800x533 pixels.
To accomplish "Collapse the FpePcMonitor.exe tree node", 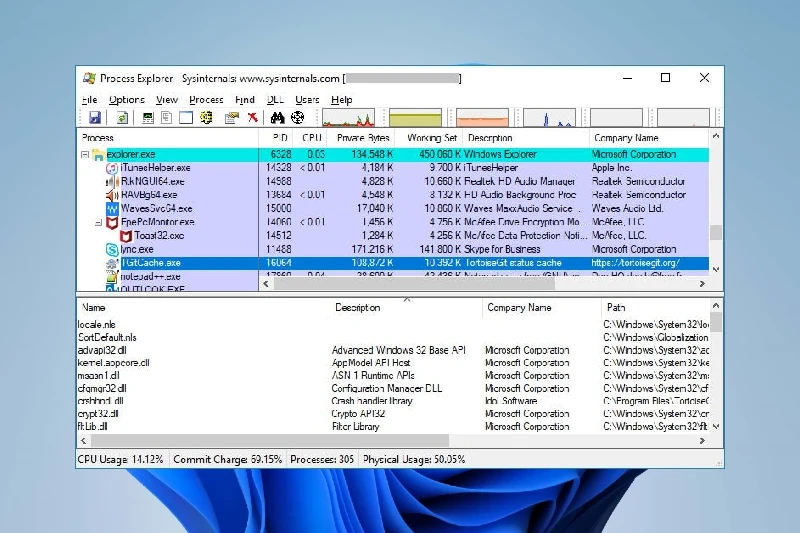I will tap(98, 222).
